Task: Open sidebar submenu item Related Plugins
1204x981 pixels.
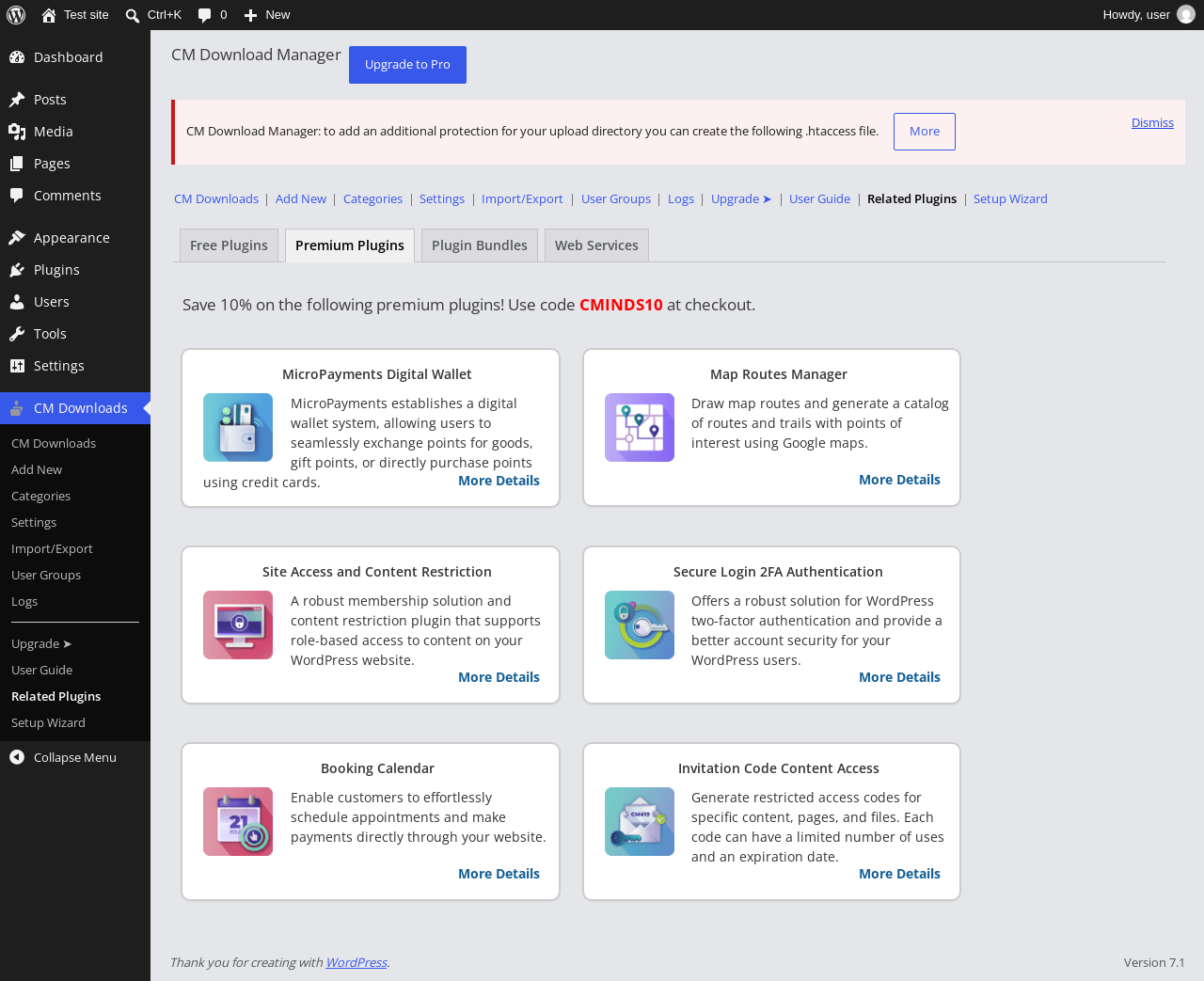Action: click(75, 696)
